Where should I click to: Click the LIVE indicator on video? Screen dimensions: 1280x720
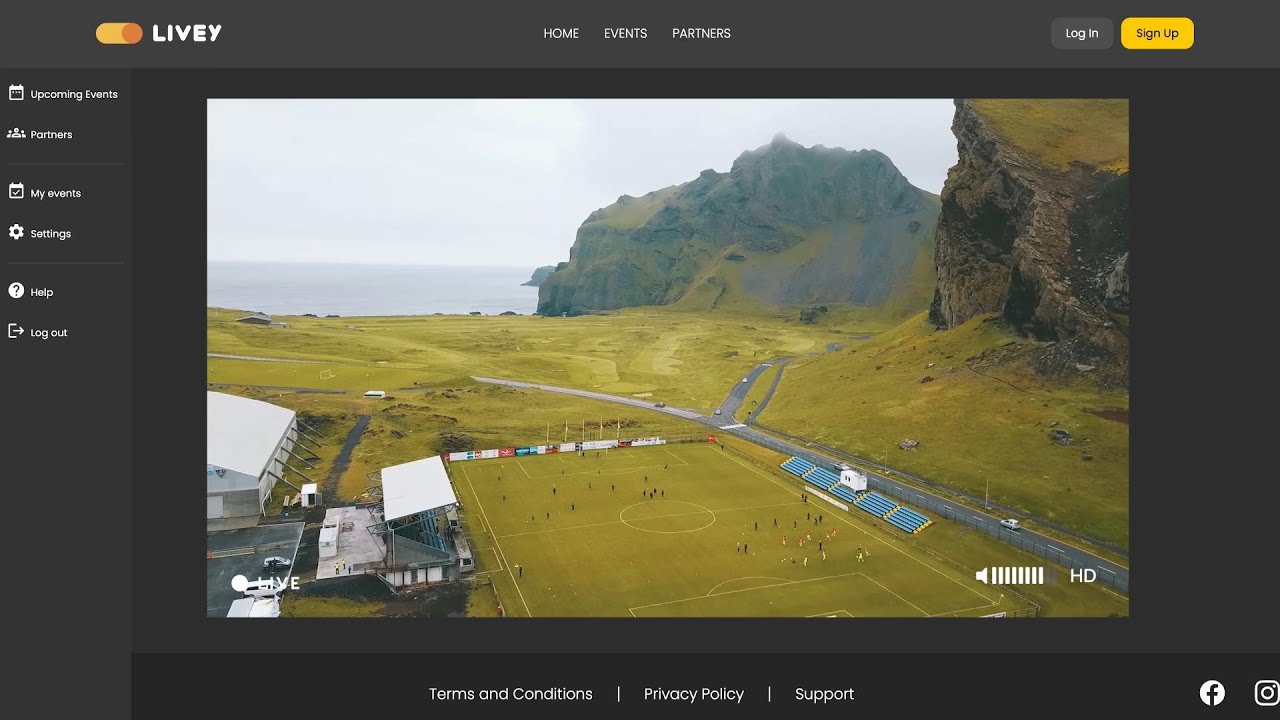(265, 583)
